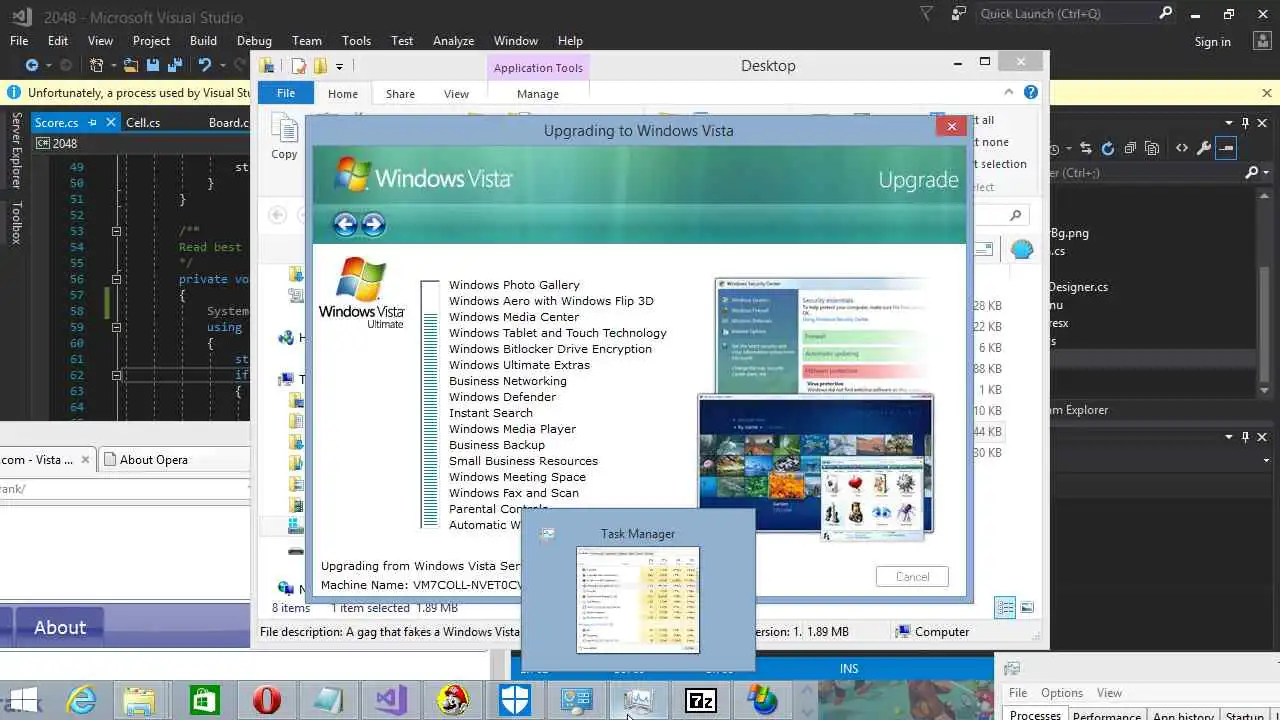Click the Auto Hide pin of Solution Explorer
Screen dimensions: 1280x720
coord(1246,122)
